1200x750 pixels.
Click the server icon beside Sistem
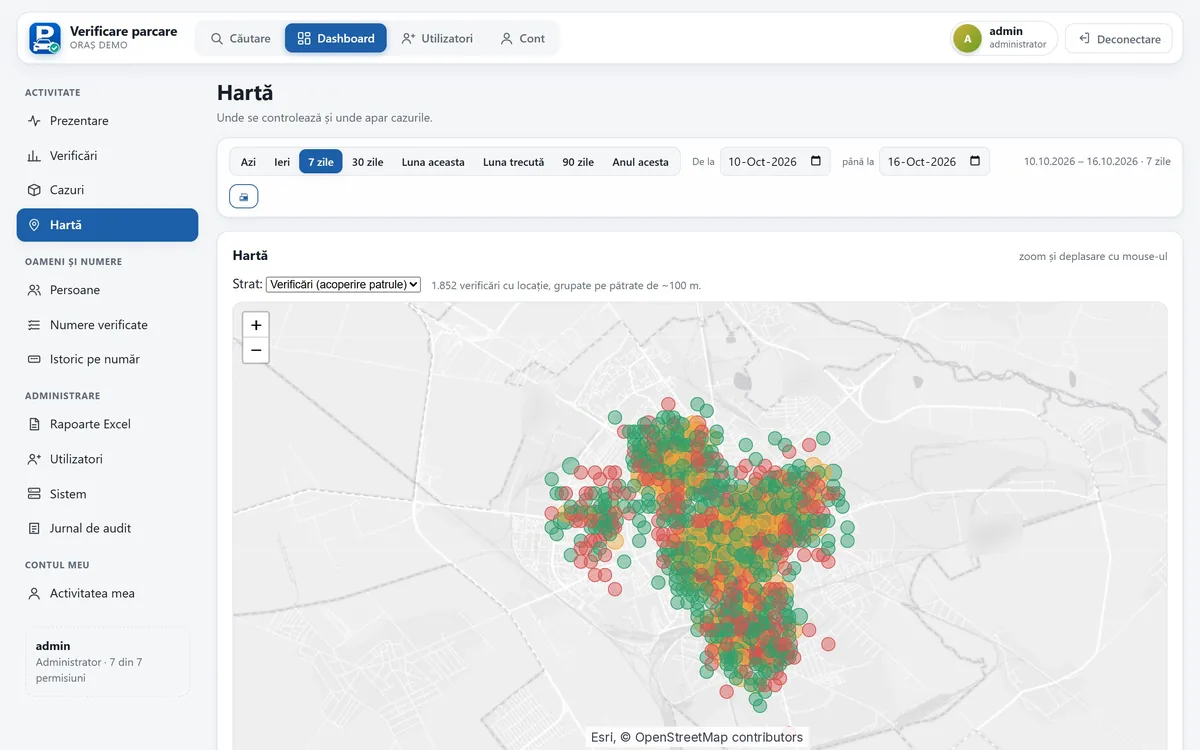pyautogui.click(x=34, y=494)
